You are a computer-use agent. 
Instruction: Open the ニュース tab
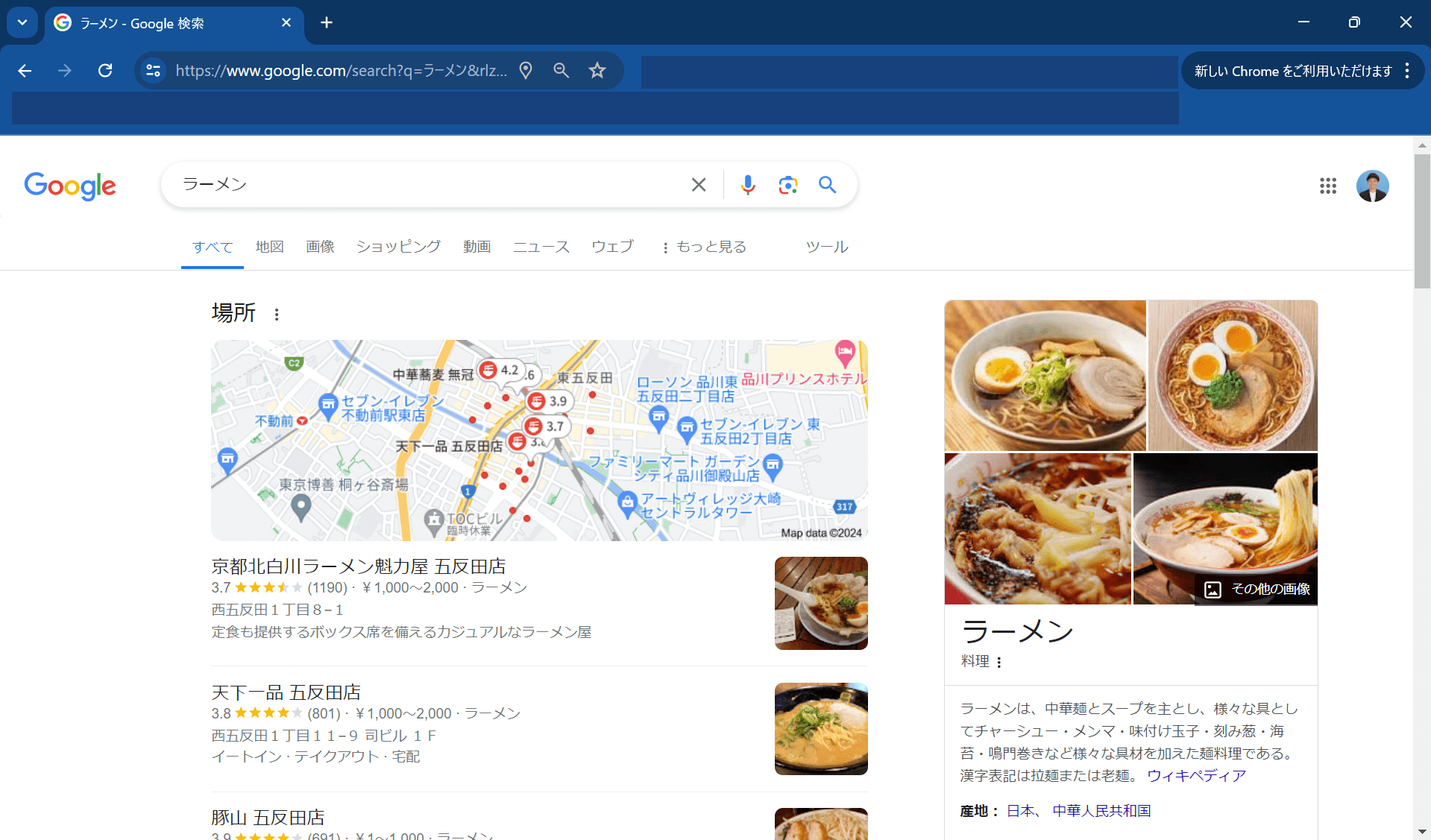(x=541, y=247)
